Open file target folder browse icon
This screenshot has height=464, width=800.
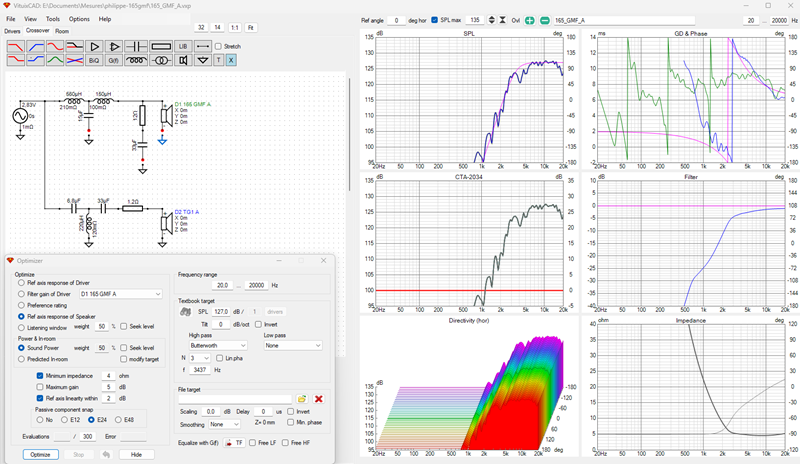(302, 399)
